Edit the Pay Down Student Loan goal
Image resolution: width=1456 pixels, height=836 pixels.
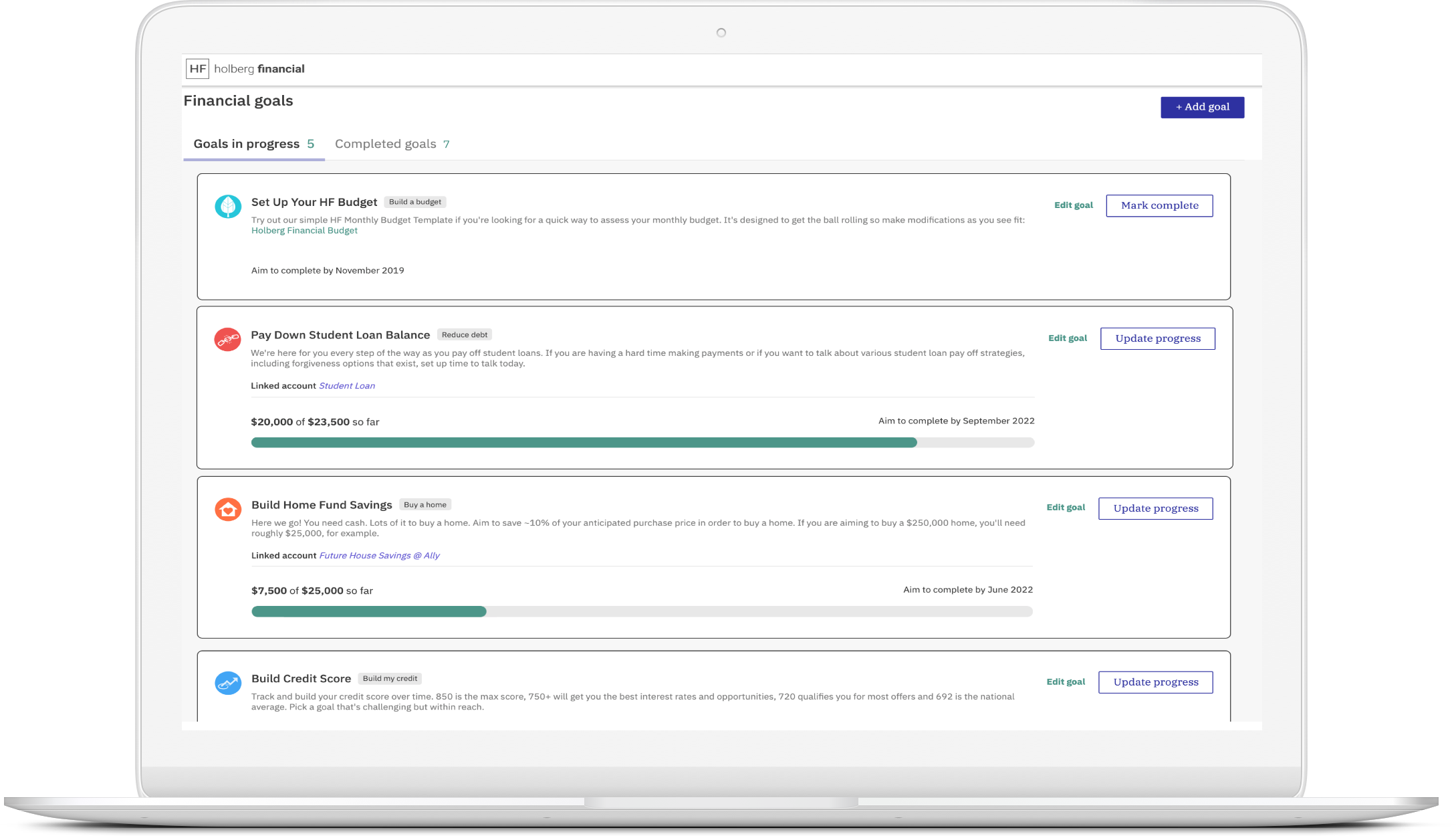tap(1067, 338)
